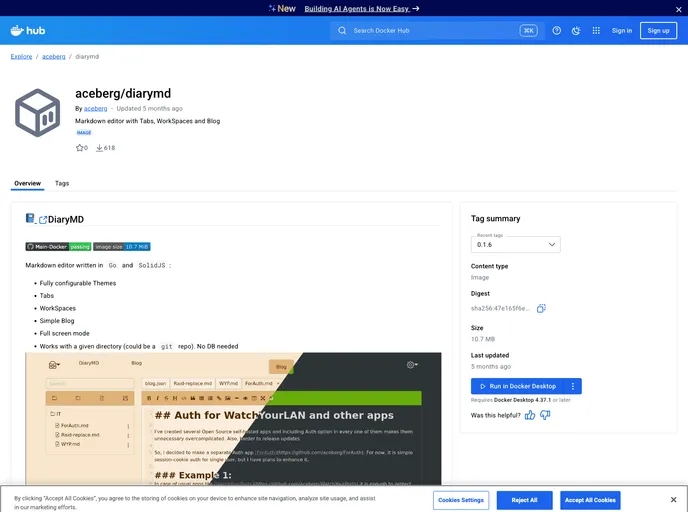The width and height of the screenshot is (688, 512).
Task: Open the Run in Docker Desktop more options
Action: click(x=573, y=386)
